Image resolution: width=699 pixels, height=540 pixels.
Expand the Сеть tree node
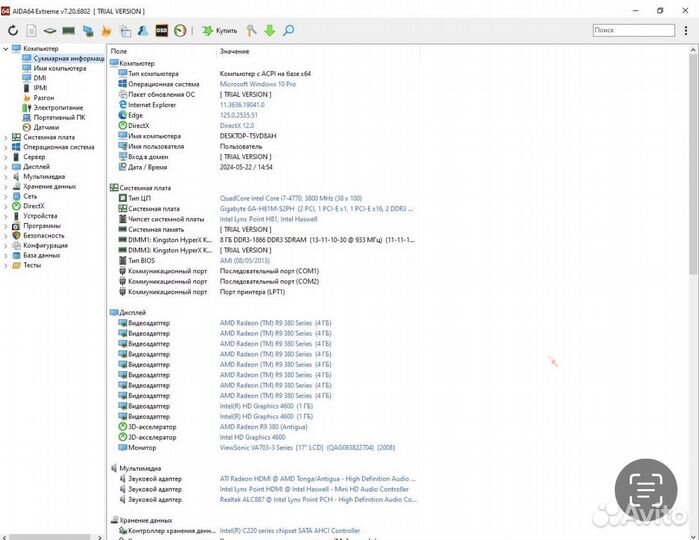pyautogui.click(x=6, y=196)
